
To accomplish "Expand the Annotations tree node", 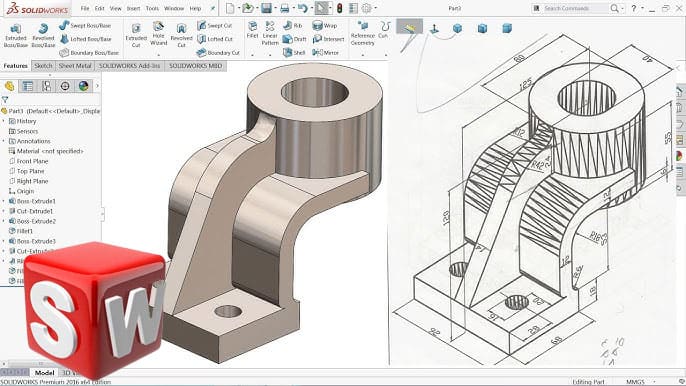I will [4, 141].
